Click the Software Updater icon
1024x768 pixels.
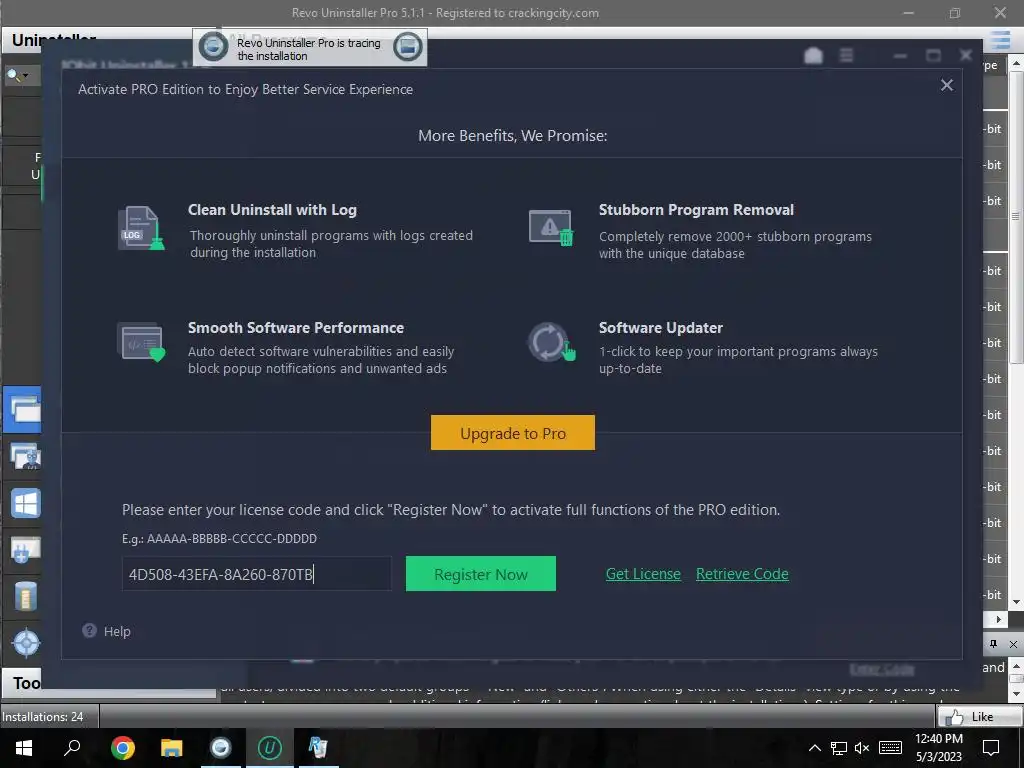coord(552,342)
